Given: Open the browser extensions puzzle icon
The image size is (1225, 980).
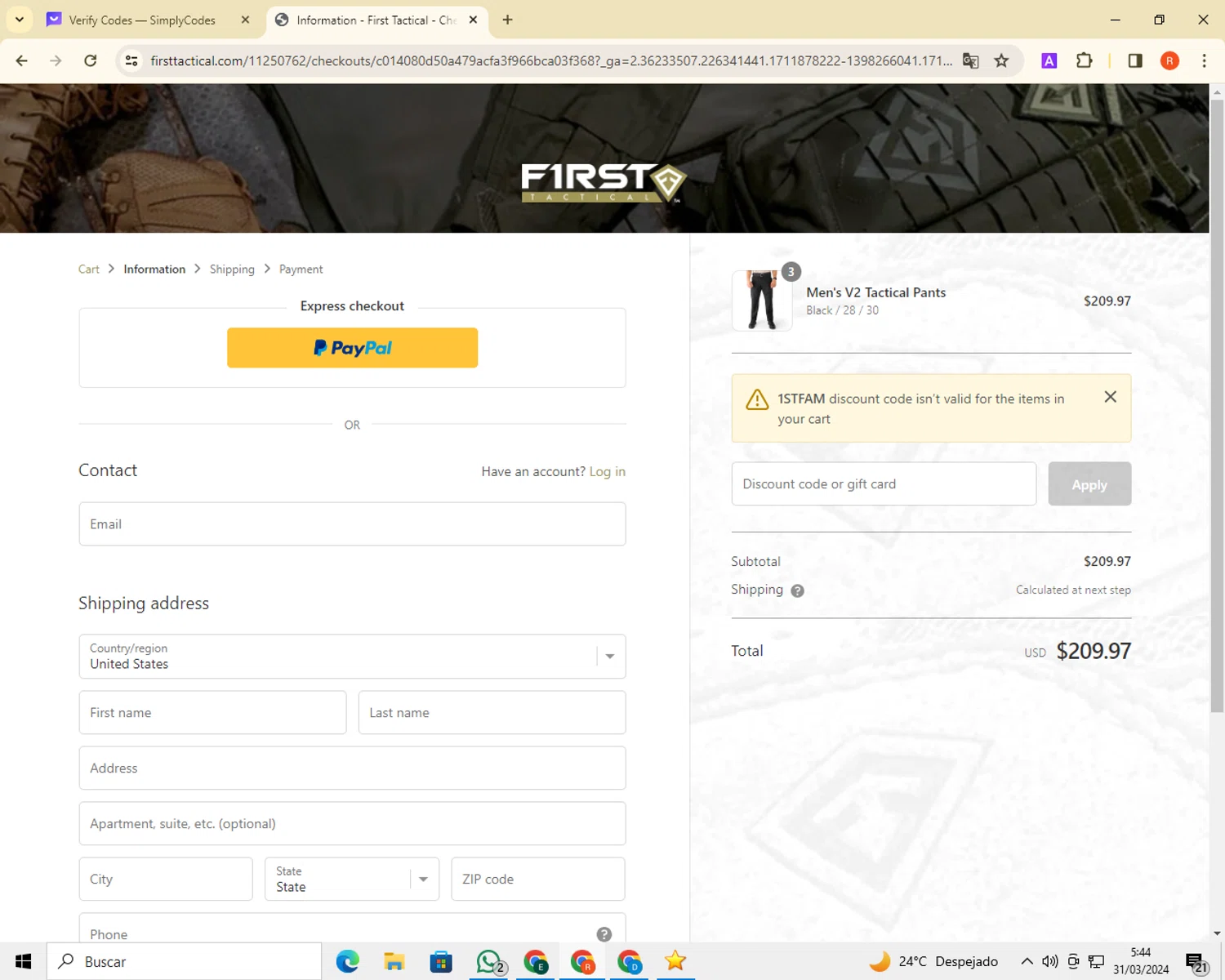Looking at the screenshot, I should click(1084, 60).
